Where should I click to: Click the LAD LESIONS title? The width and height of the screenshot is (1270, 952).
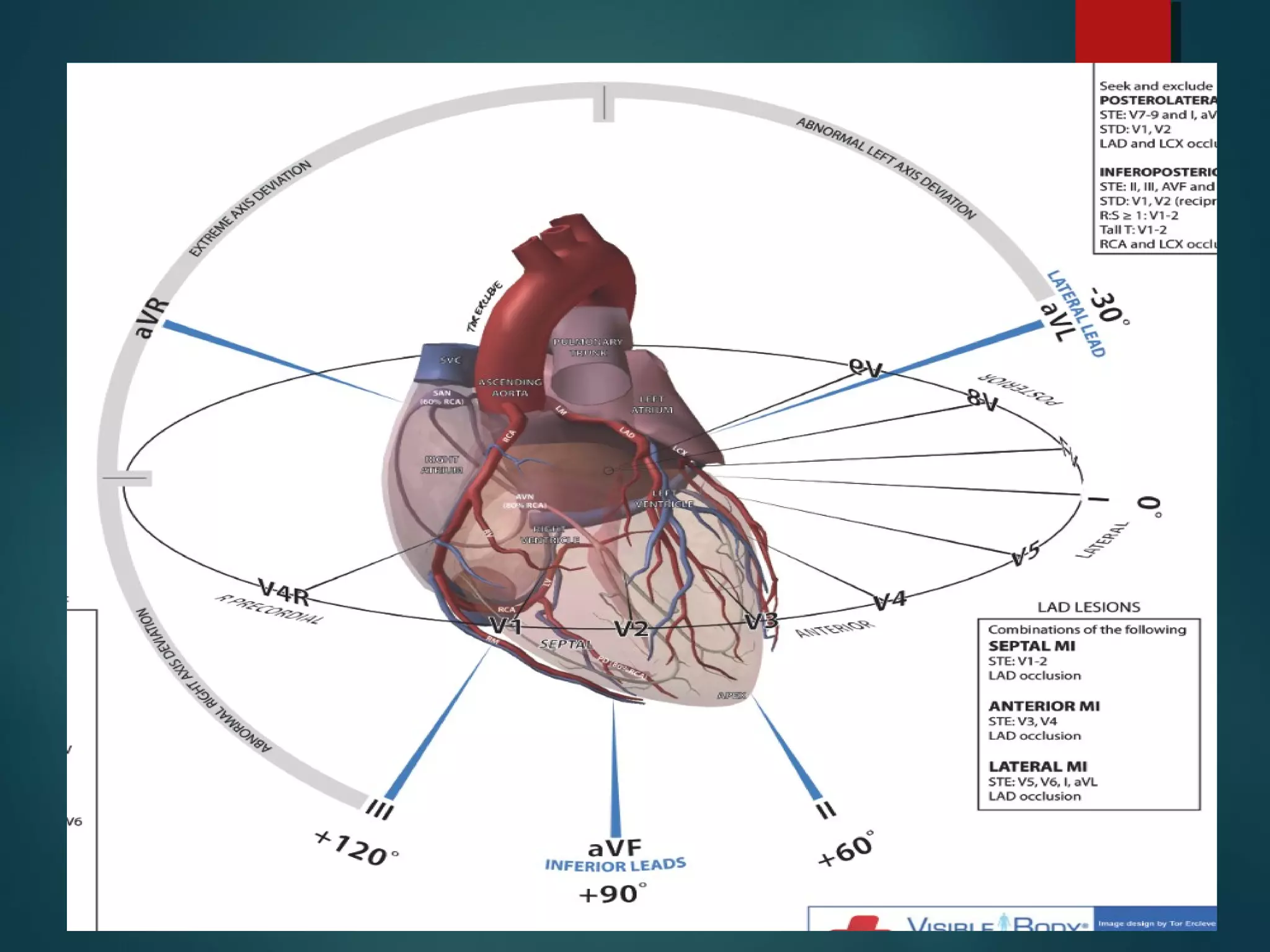coord(1088,607)
